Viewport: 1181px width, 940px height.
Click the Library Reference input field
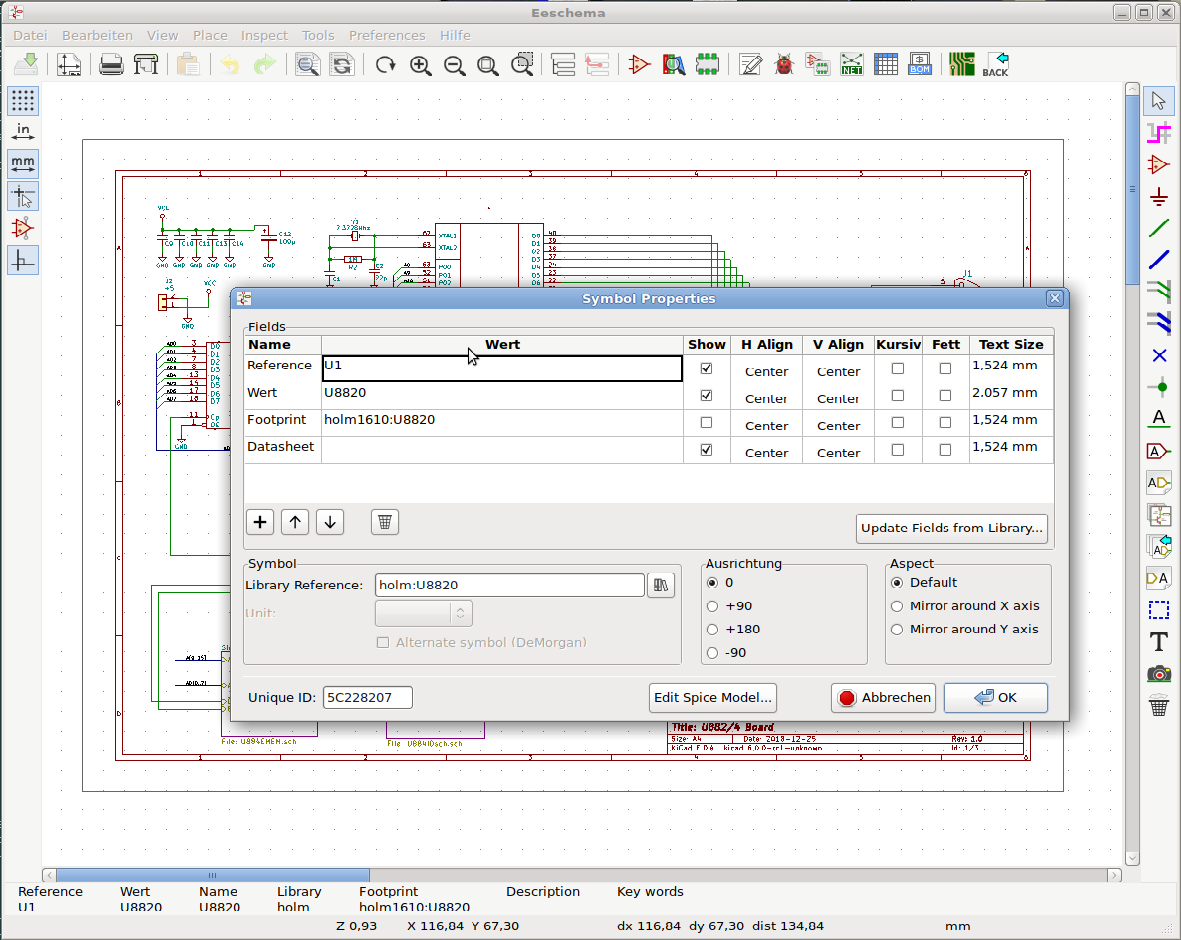[x=510, y=585]
